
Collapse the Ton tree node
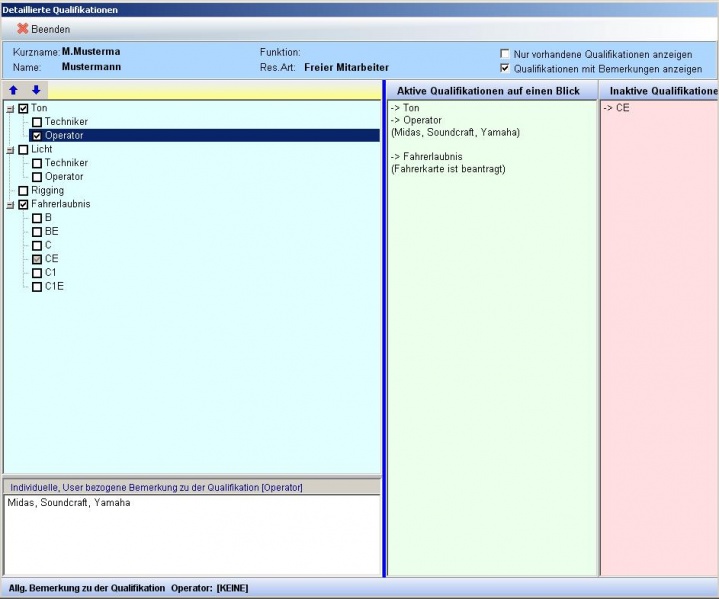point(10,109)
